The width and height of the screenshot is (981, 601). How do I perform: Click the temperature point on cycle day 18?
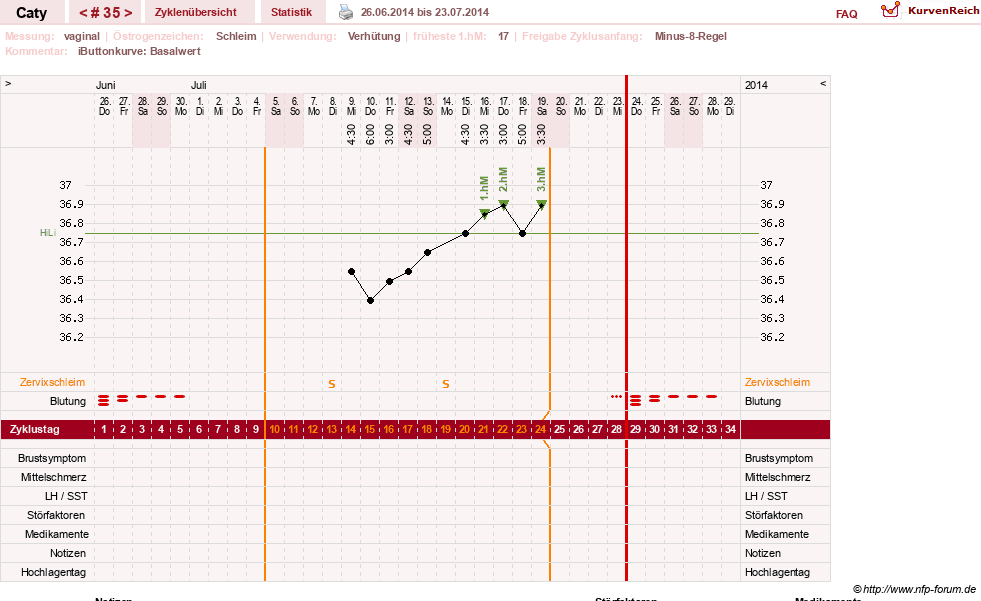coord(427,253)
